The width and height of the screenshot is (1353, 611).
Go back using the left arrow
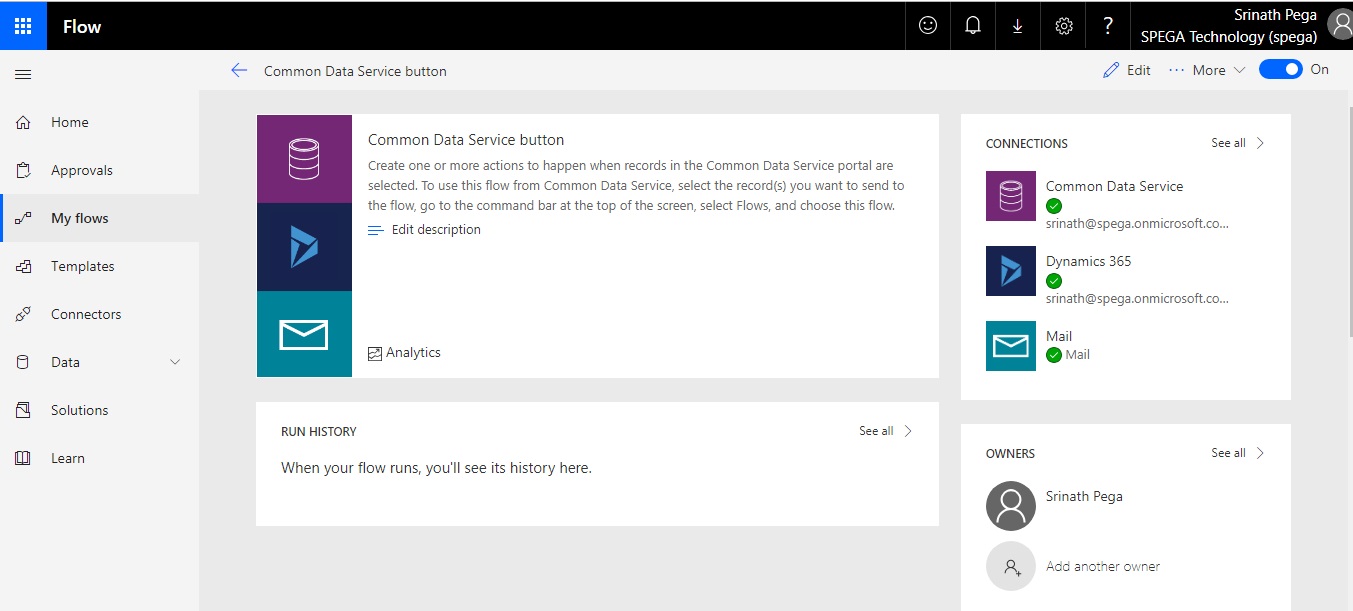238,70
